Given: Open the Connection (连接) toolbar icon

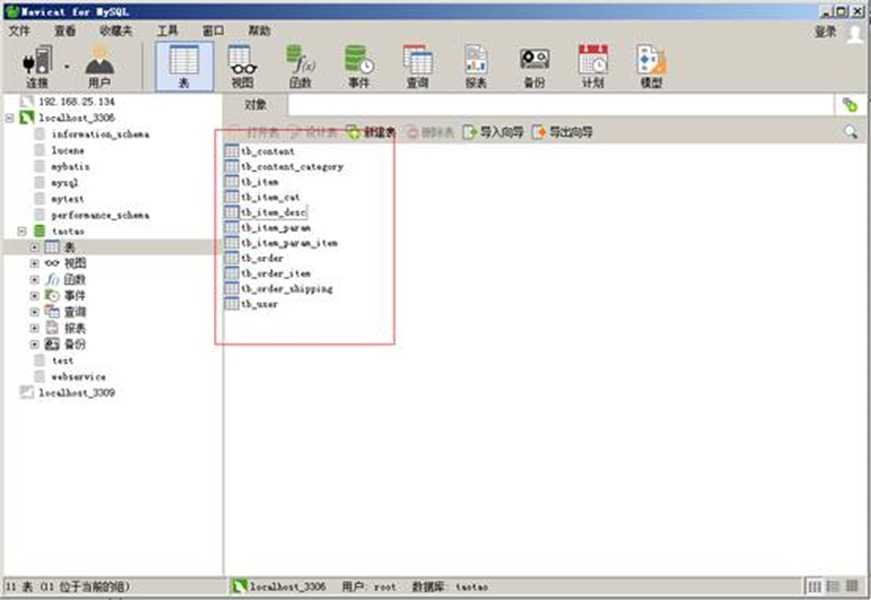Looking at the screenshot, I should click(37, 67).
